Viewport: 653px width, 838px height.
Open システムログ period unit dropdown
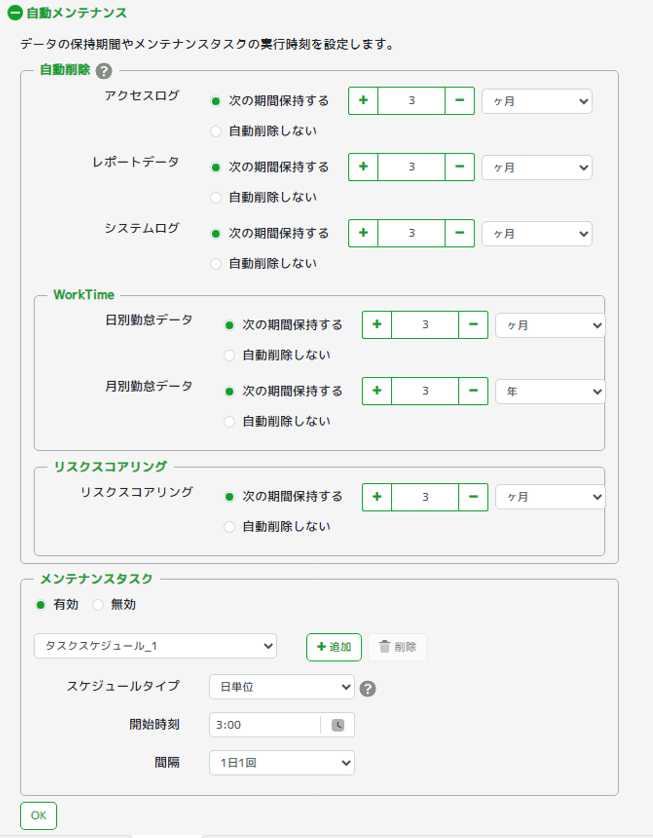click(x=537, y=234)
